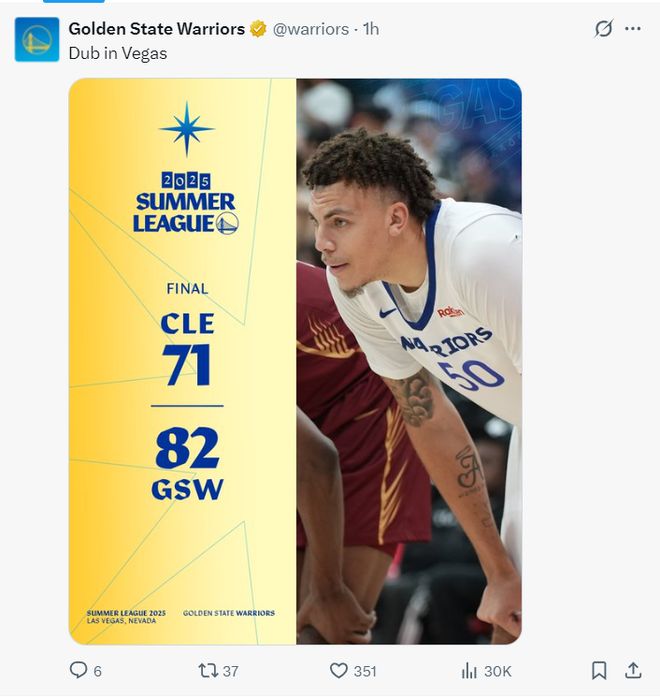The image size is (660, 697).
Task: Share the post with upload arrow icon
Action: (633, 670)
